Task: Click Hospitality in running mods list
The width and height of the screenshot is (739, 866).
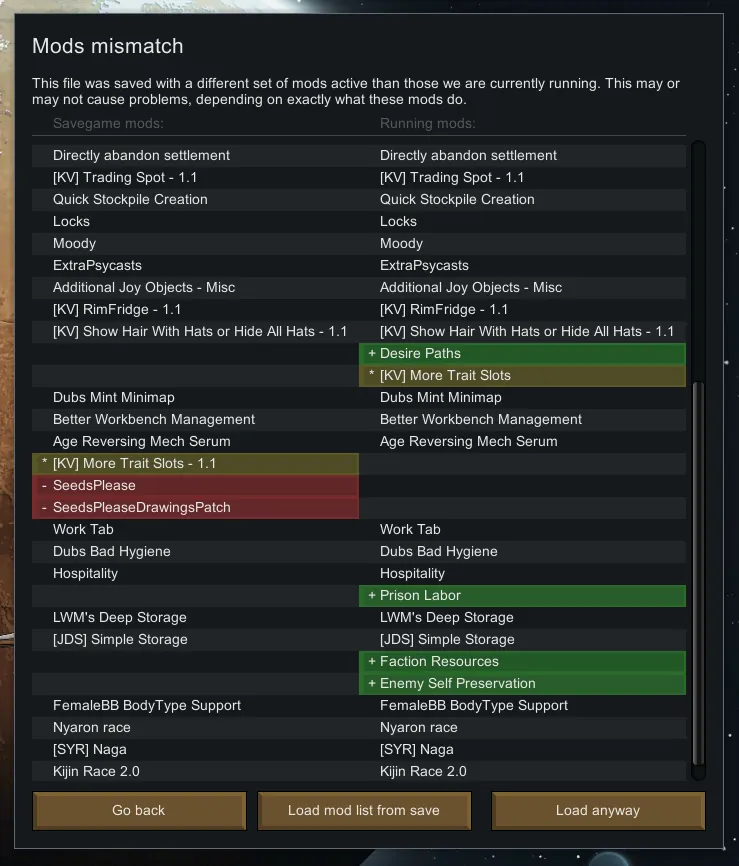Action: 412,573
